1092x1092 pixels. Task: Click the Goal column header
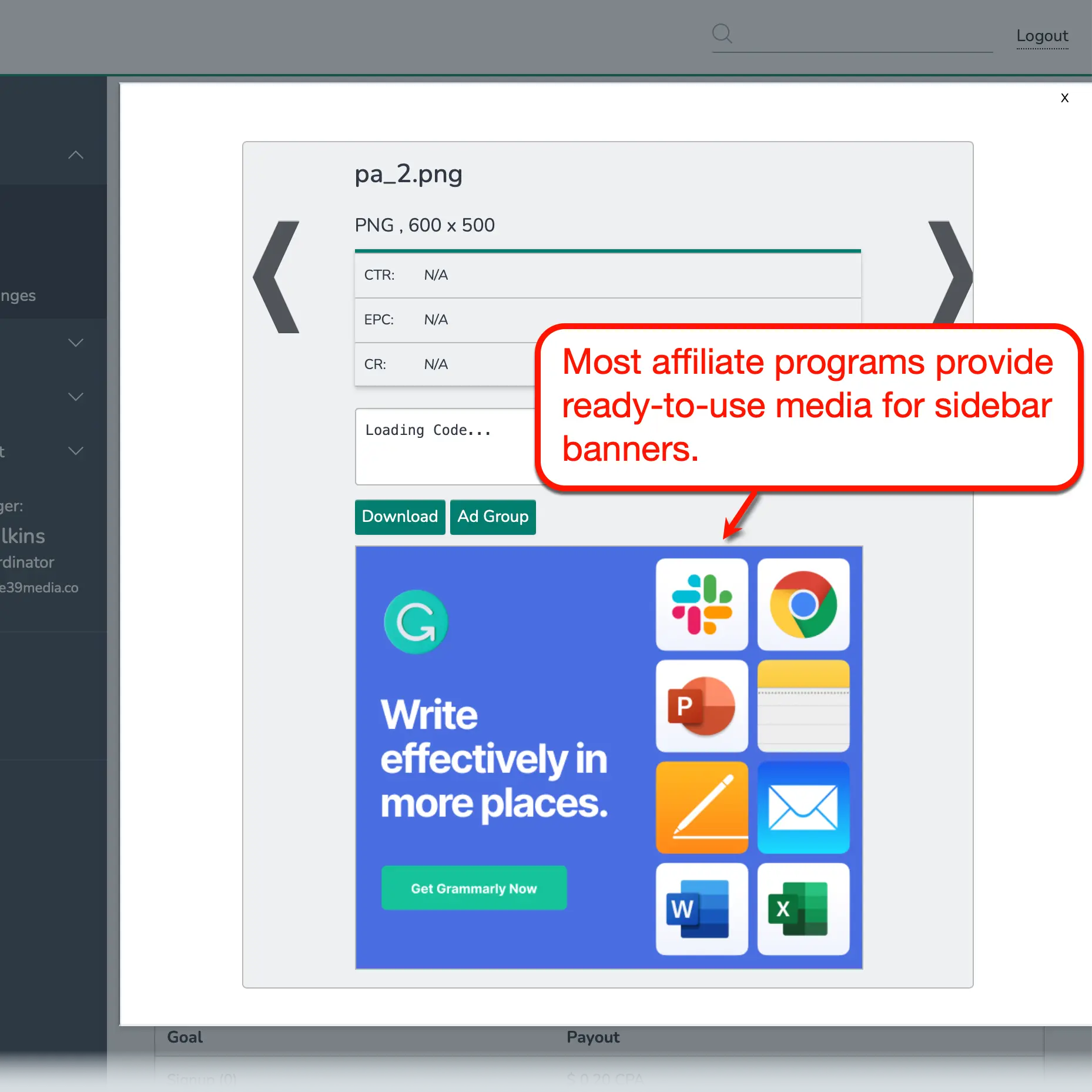185,1037
